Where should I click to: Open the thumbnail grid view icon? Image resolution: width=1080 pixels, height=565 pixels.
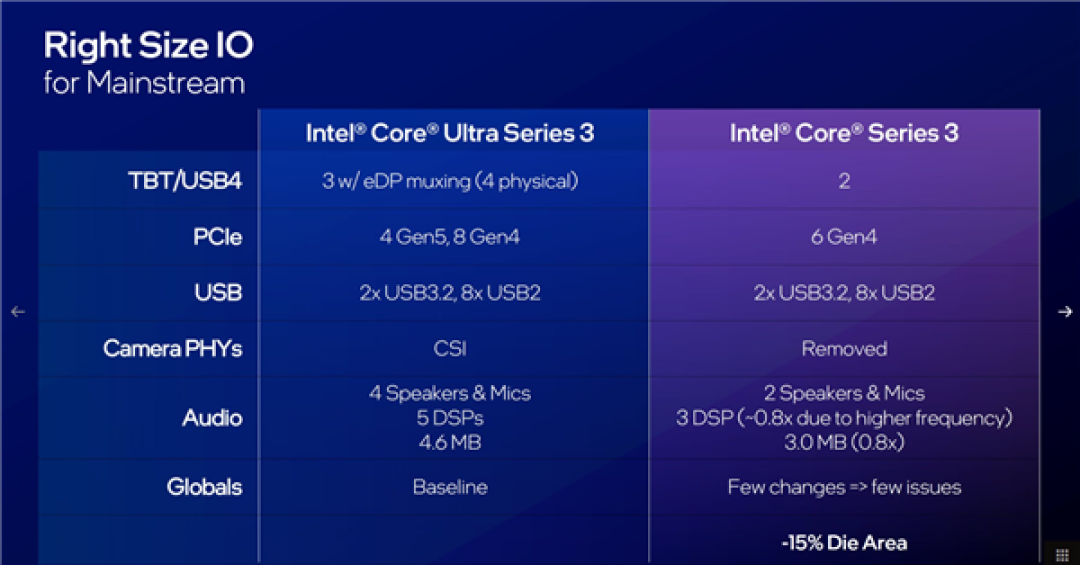[1062, 554]
